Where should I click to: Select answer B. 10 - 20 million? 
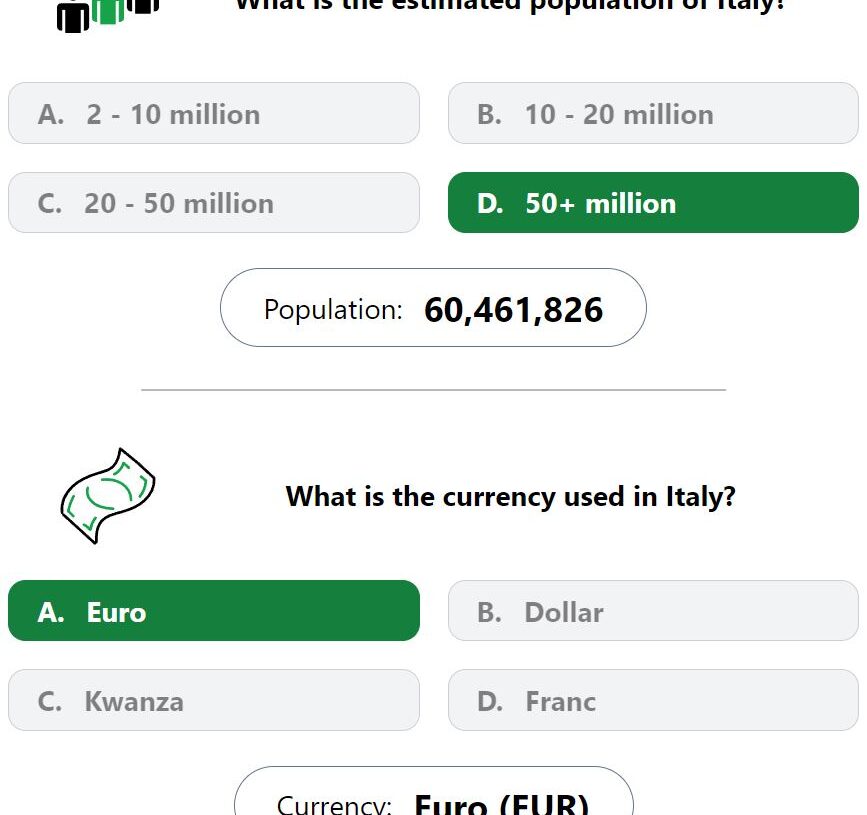click(653, 113)
